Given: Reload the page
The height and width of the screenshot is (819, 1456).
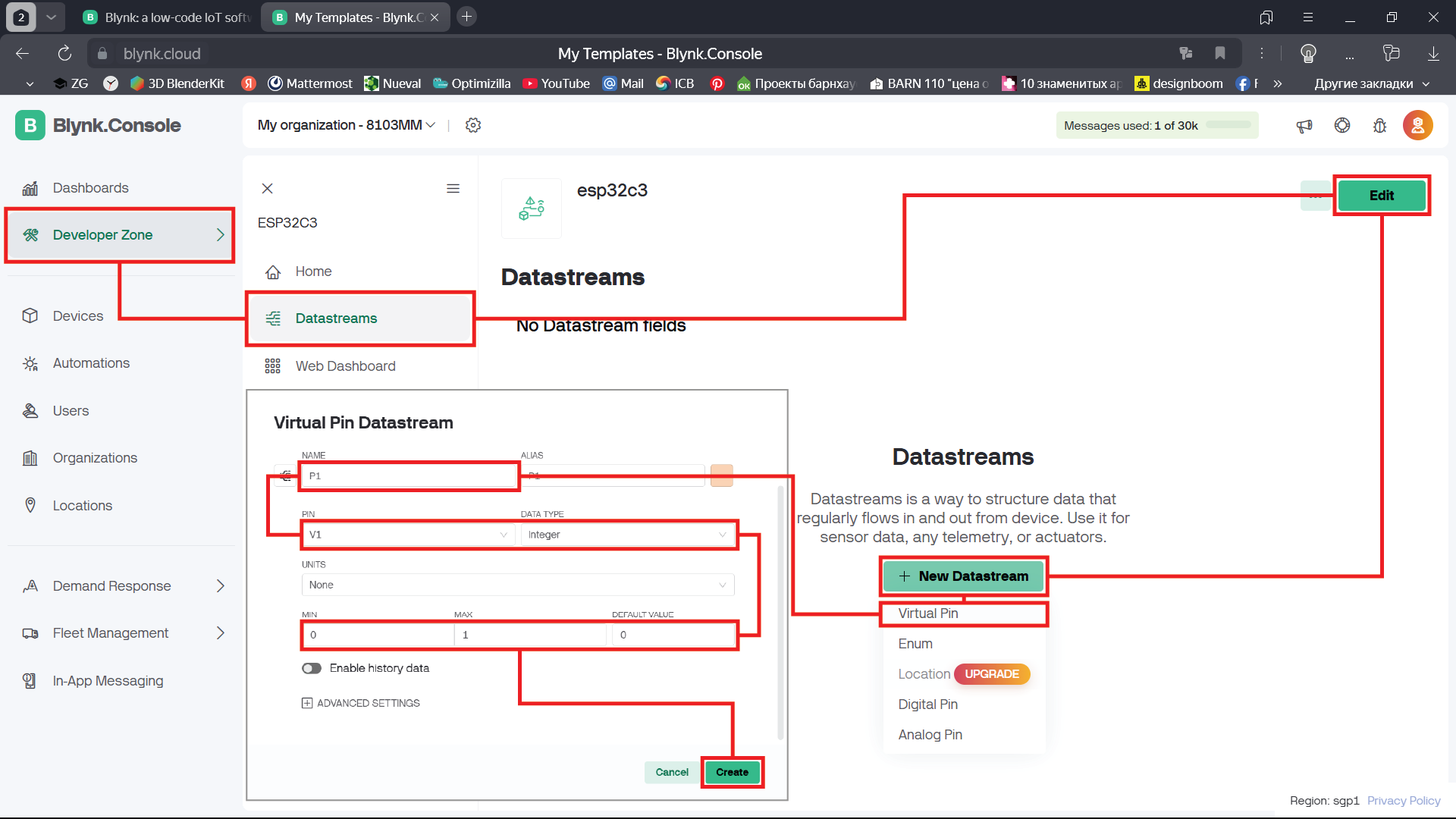Looking at the screenshot, I should click(64, 53).
